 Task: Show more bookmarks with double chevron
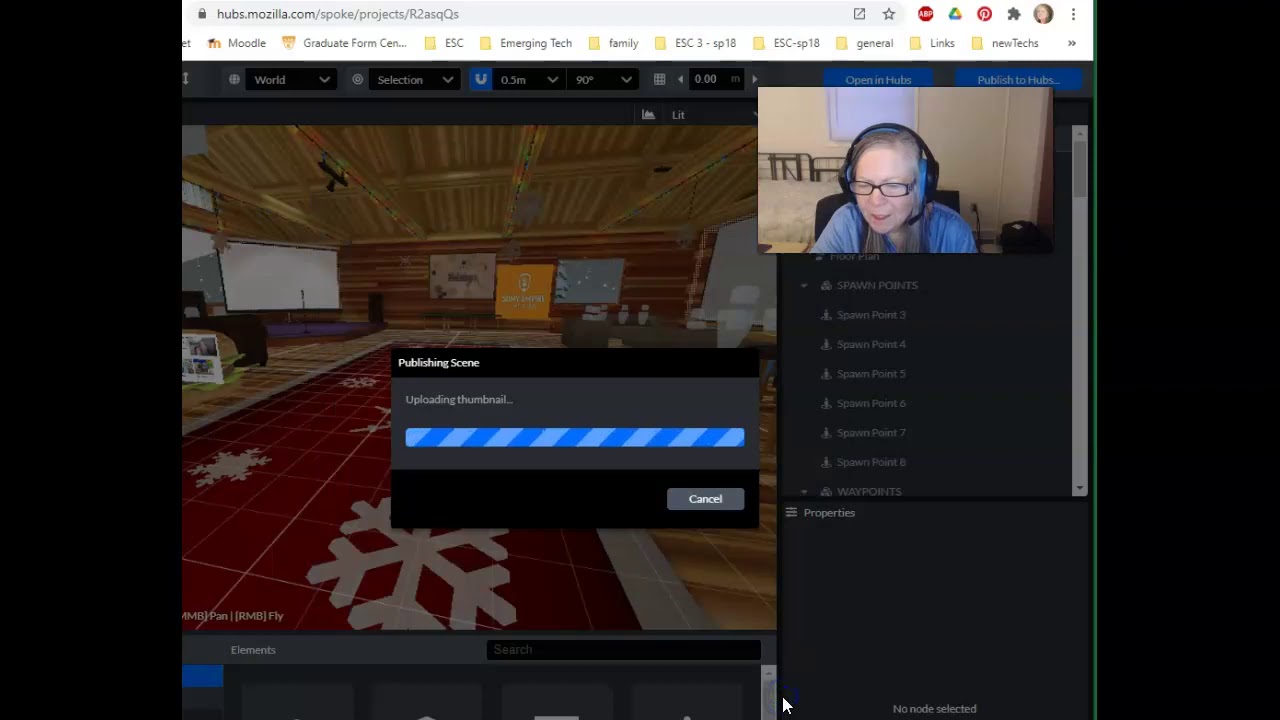tap(1072, 43)
